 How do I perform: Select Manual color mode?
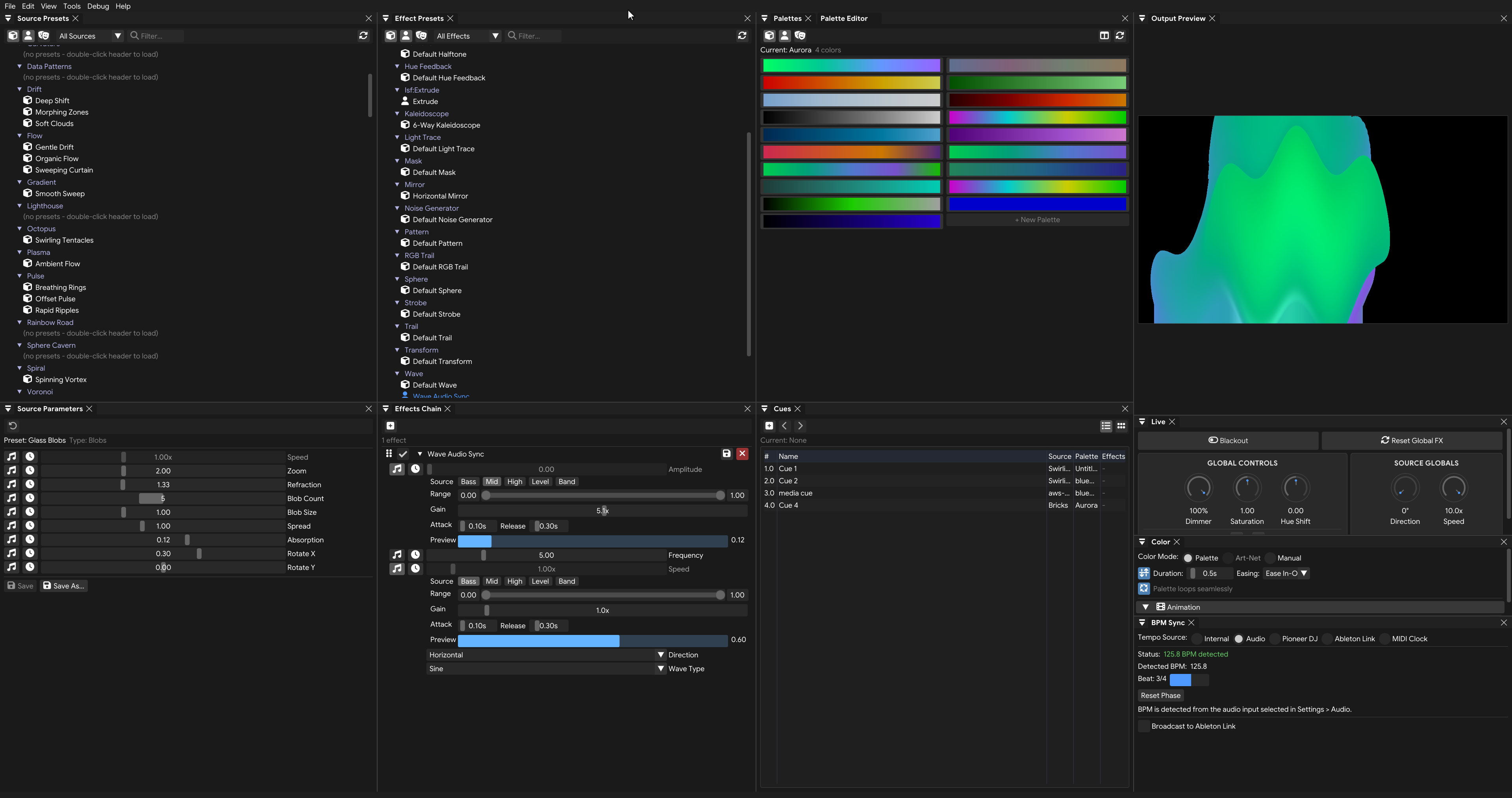[1284, 558]
